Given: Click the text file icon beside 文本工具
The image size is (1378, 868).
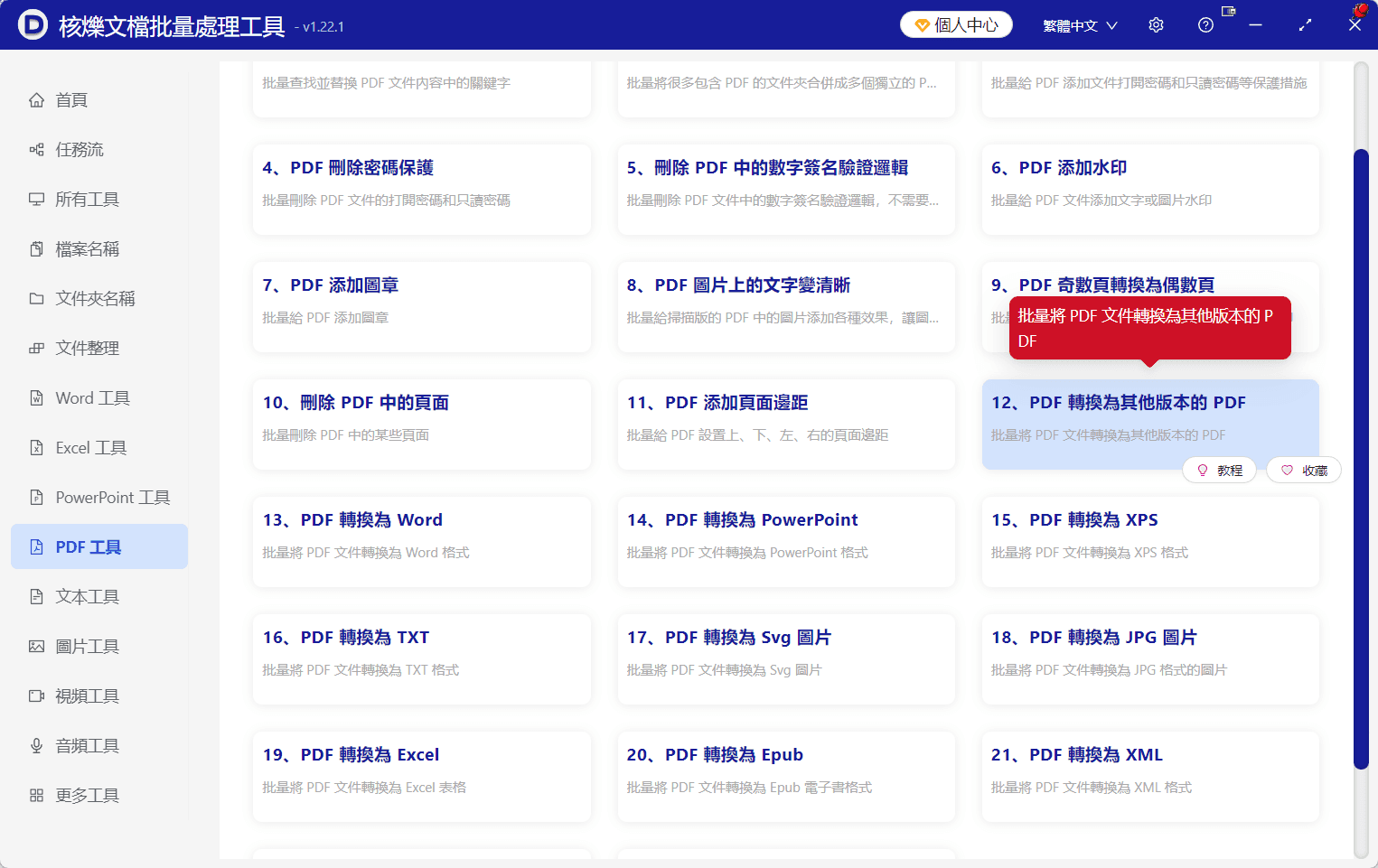Looking at the screenshot, I should [36, 597].
